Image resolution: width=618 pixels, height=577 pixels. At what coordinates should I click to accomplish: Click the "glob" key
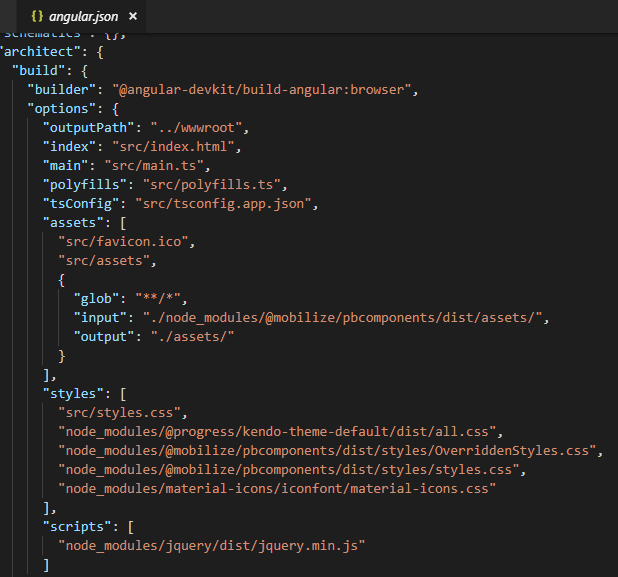(96, 299)
